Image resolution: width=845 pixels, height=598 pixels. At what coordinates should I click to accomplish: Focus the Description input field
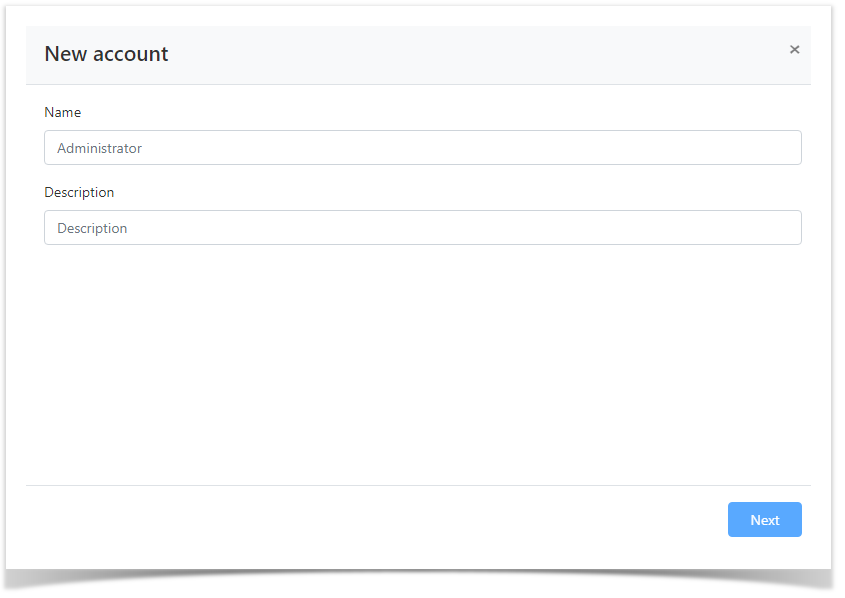(422, 228)
